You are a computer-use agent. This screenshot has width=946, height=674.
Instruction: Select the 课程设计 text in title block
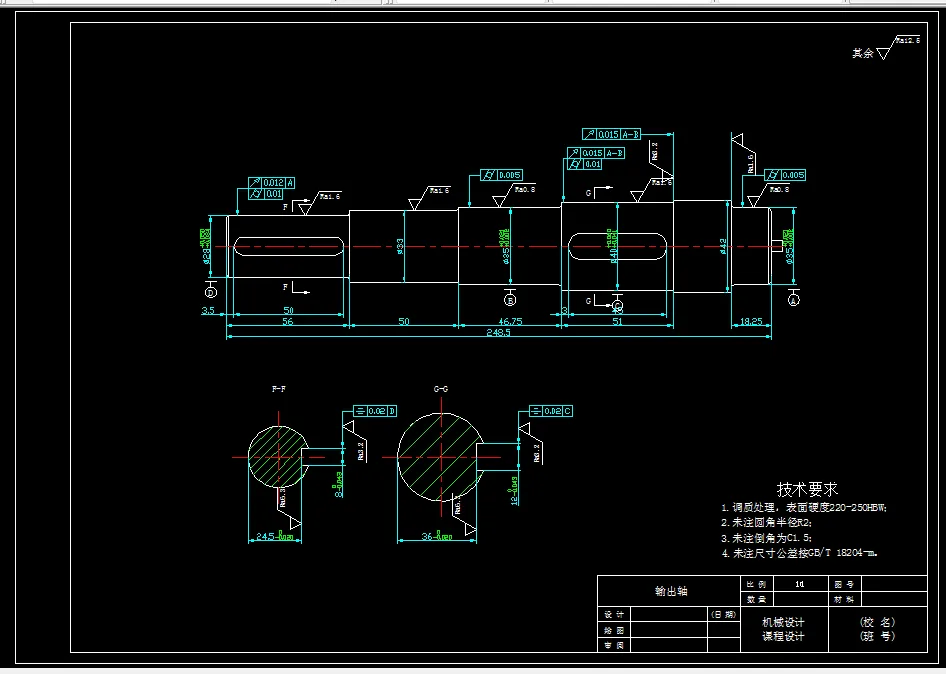pyautogui.click(x=783, y=636)
